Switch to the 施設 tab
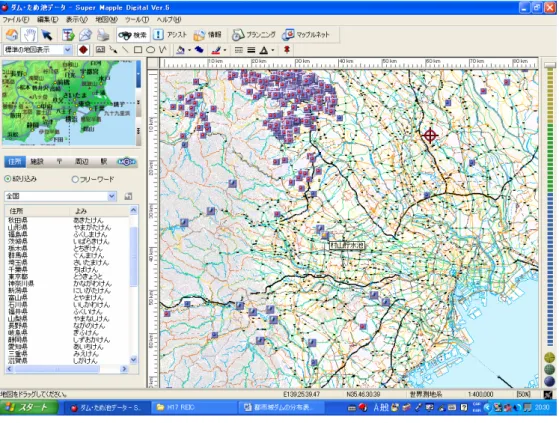Image resolution: width=559 pixels, height=423 pixels. click(x=37, y=162)
